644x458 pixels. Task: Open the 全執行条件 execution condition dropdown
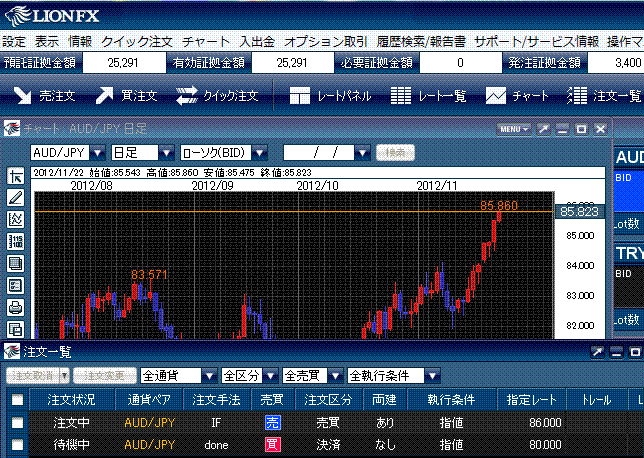[x=432, y=375]
